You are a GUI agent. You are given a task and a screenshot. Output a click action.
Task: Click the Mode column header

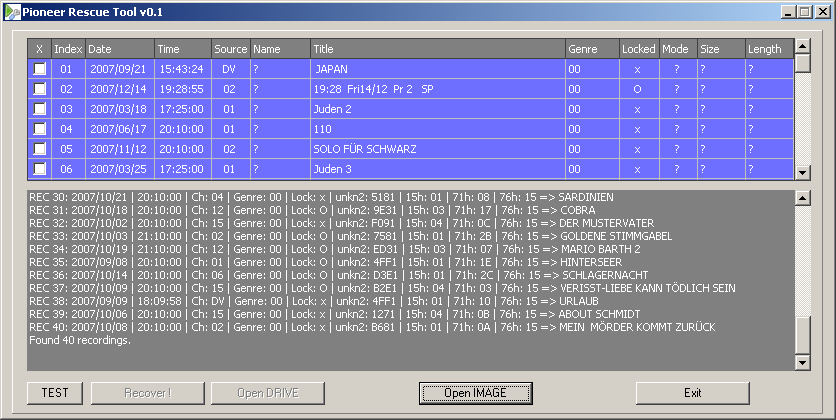(678, 49)
